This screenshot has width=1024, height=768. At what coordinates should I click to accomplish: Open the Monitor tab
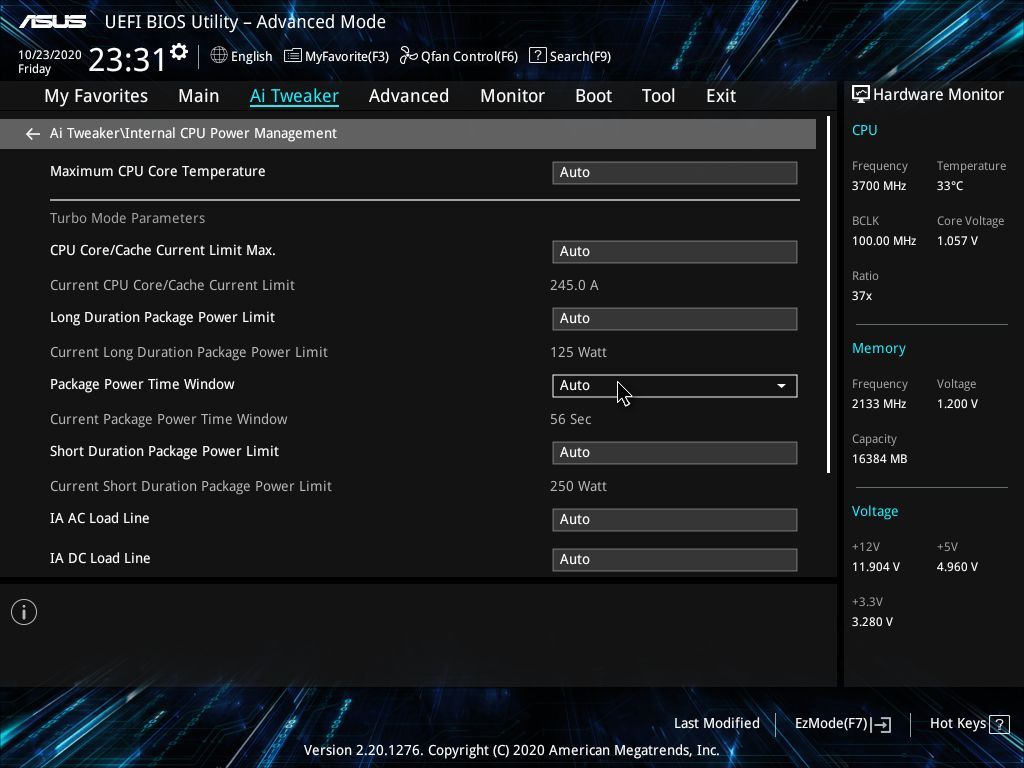(513, 96)
